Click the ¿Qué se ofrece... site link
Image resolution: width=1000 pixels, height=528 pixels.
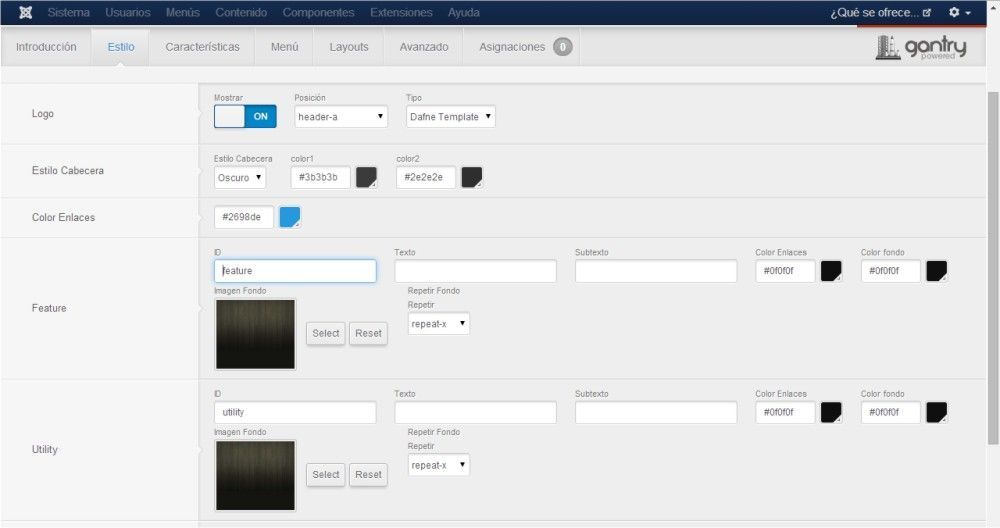click(881, 12)
